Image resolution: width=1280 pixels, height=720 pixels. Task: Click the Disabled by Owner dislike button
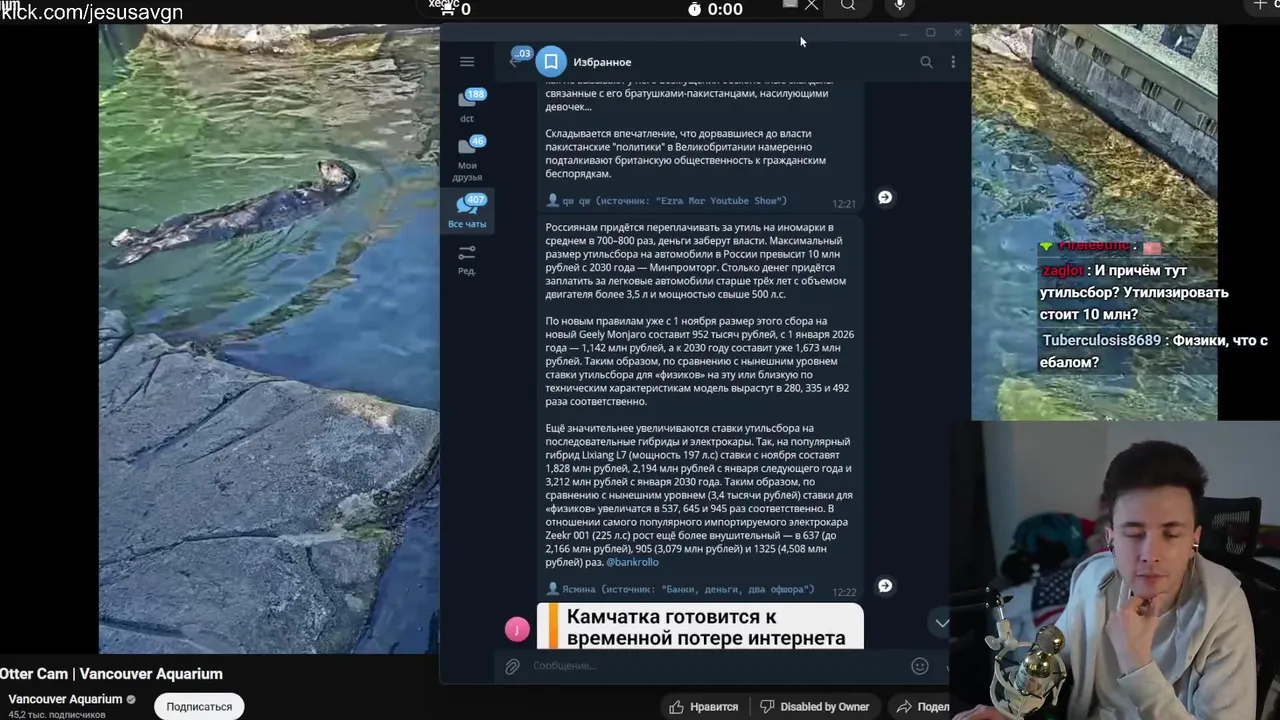pyautogui.click(x=814, y=707)
